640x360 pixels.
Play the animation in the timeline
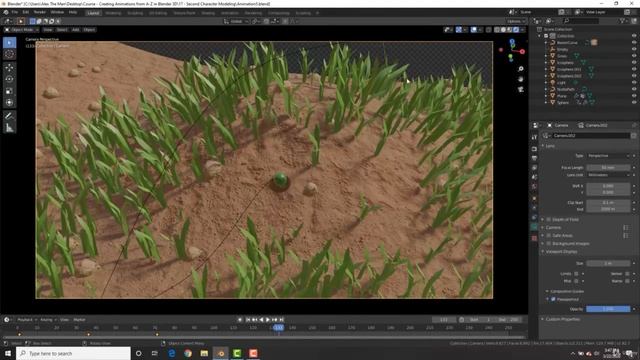(x=268, y=320)
